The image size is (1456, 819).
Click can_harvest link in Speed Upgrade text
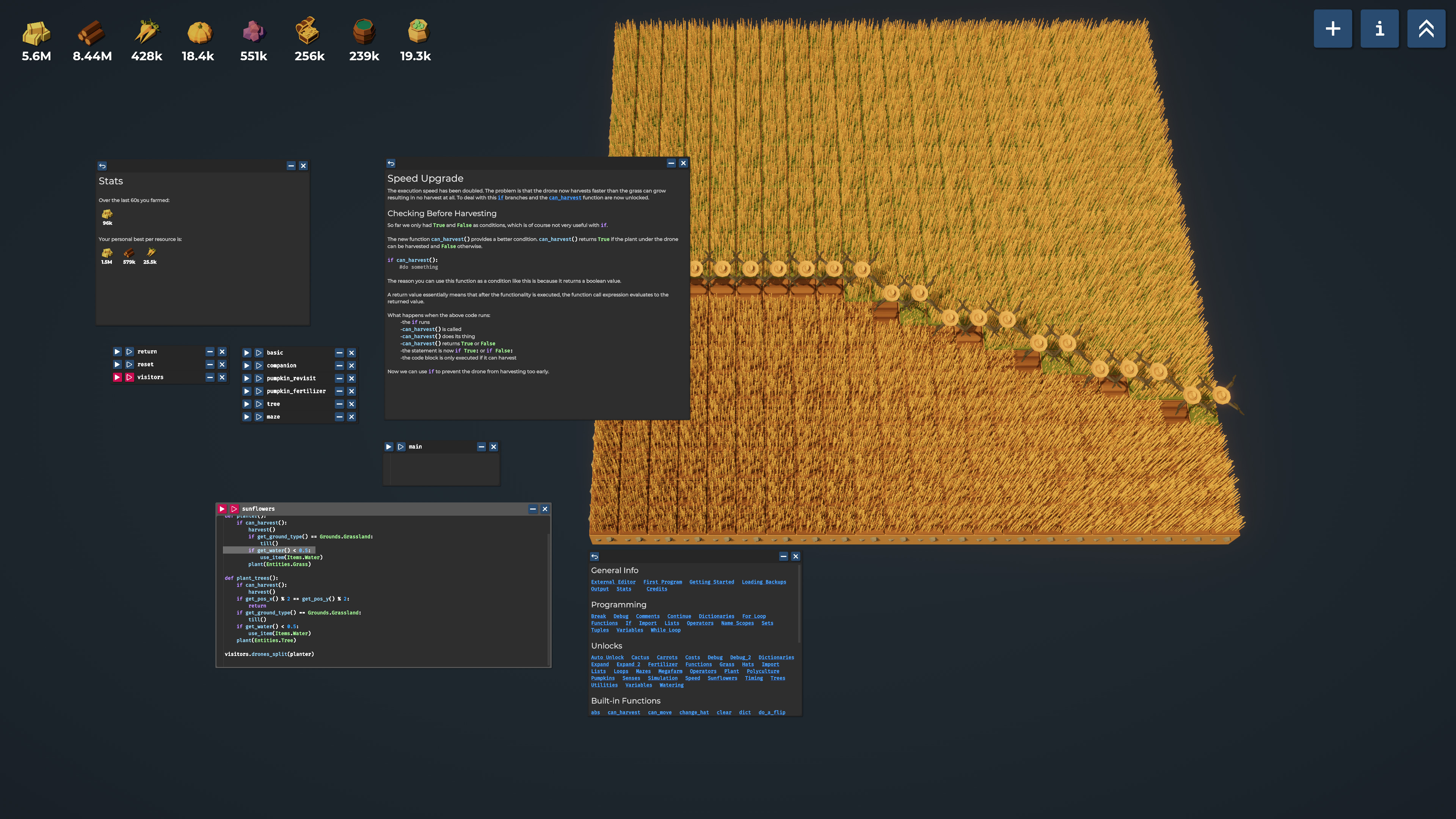point(565,198)
